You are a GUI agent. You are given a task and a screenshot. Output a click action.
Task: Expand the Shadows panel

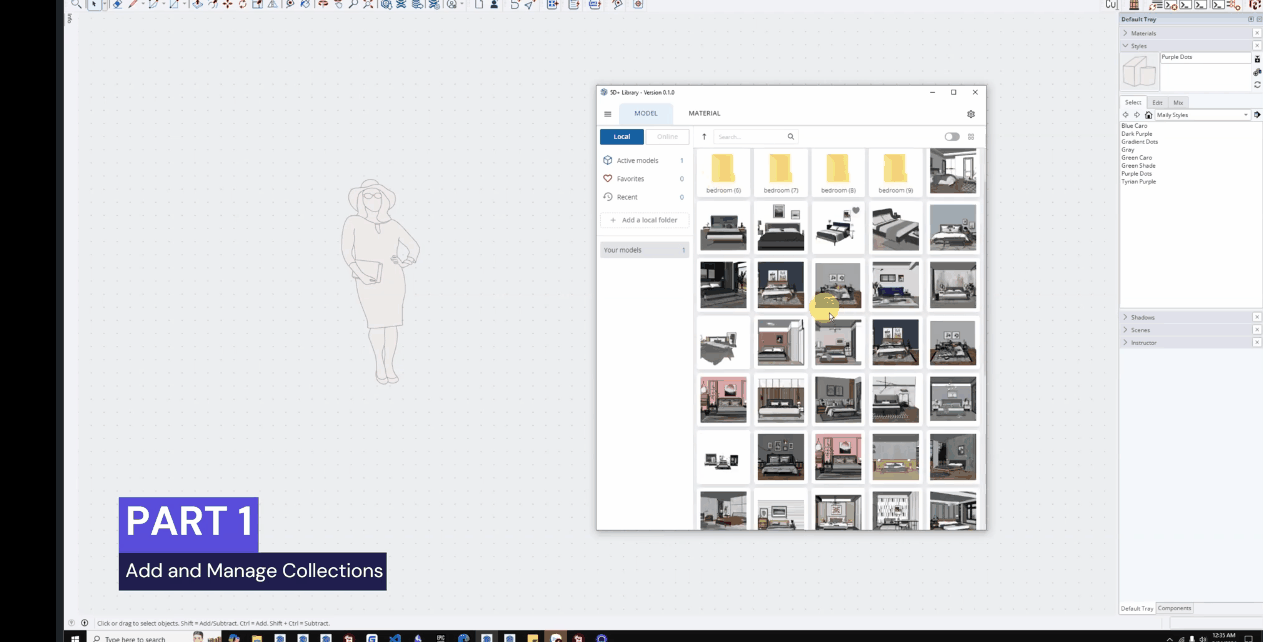pyautogui.click(x=1142, y=317)
